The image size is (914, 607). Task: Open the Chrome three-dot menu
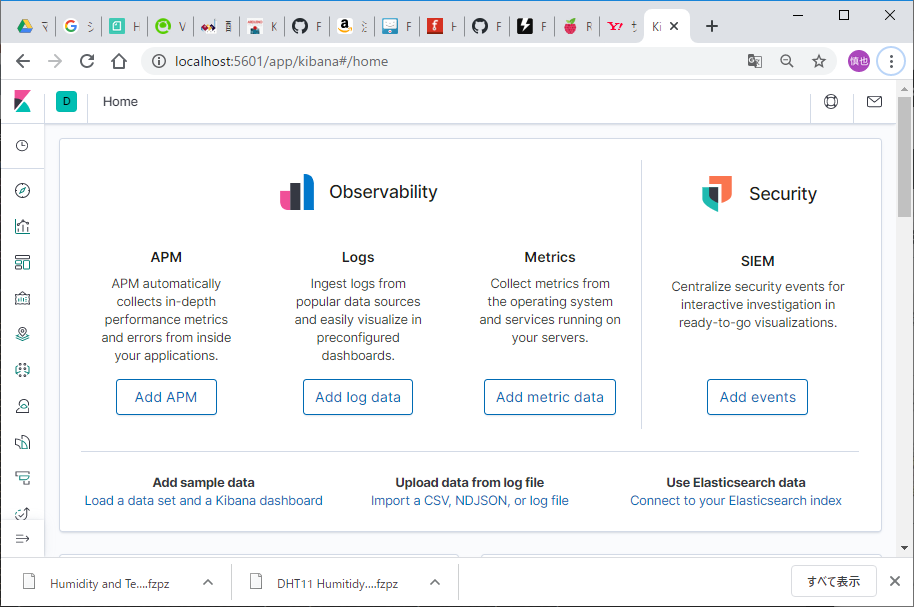coord(891,61)
